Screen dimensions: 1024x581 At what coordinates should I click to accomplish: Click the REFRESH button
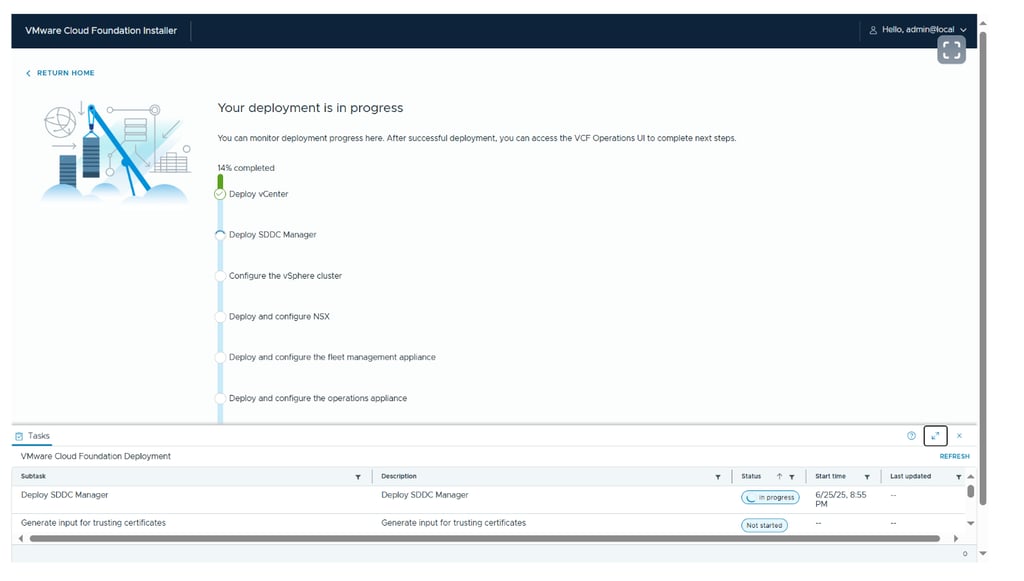[x=954, y=456]
